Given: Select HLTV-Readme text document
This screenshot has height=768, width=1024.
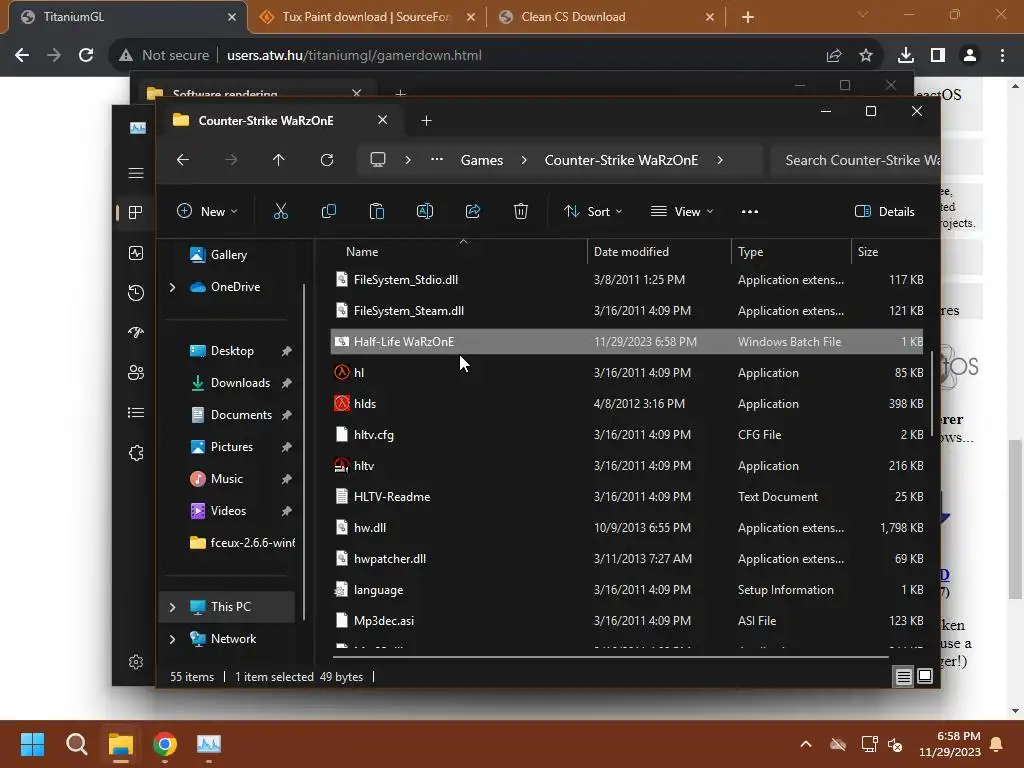Looking at the screenshot, I should (627, 497).
